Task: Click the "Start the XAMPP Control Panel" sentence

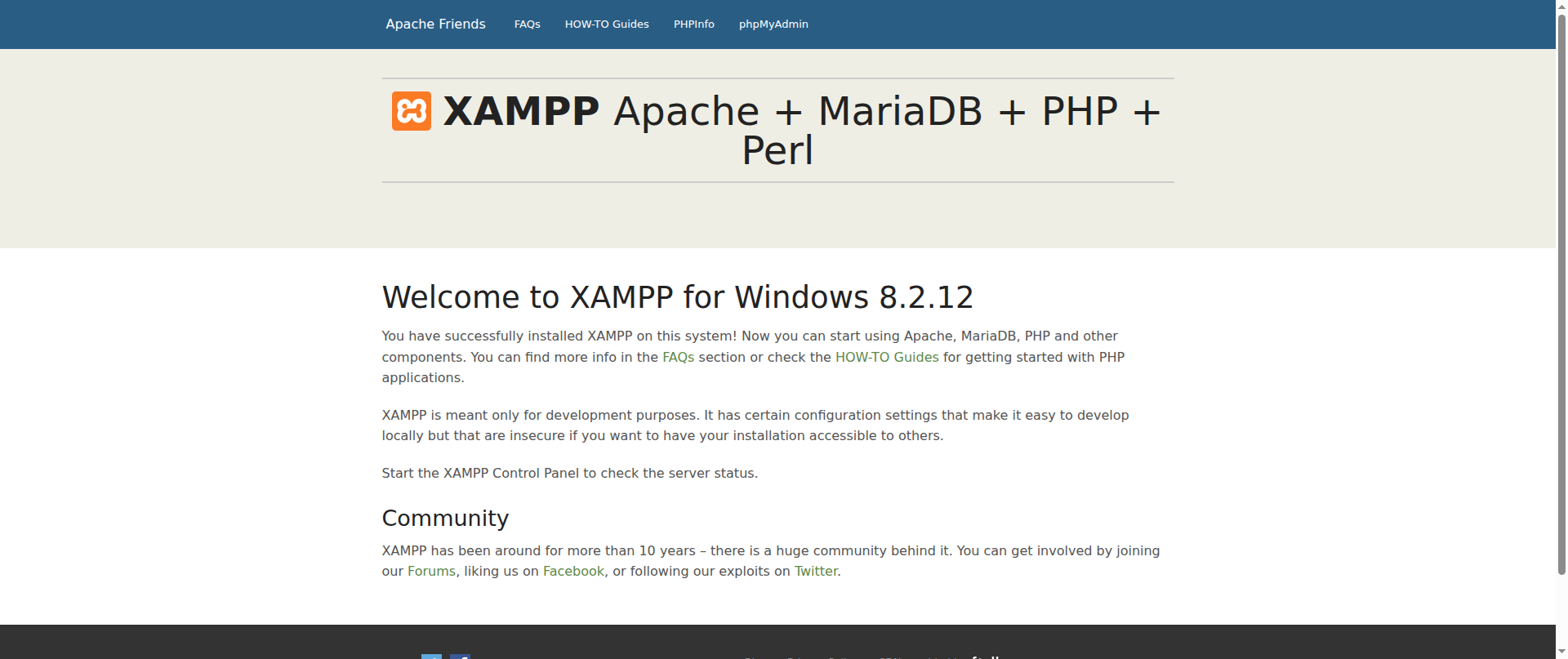Action: 569,474
